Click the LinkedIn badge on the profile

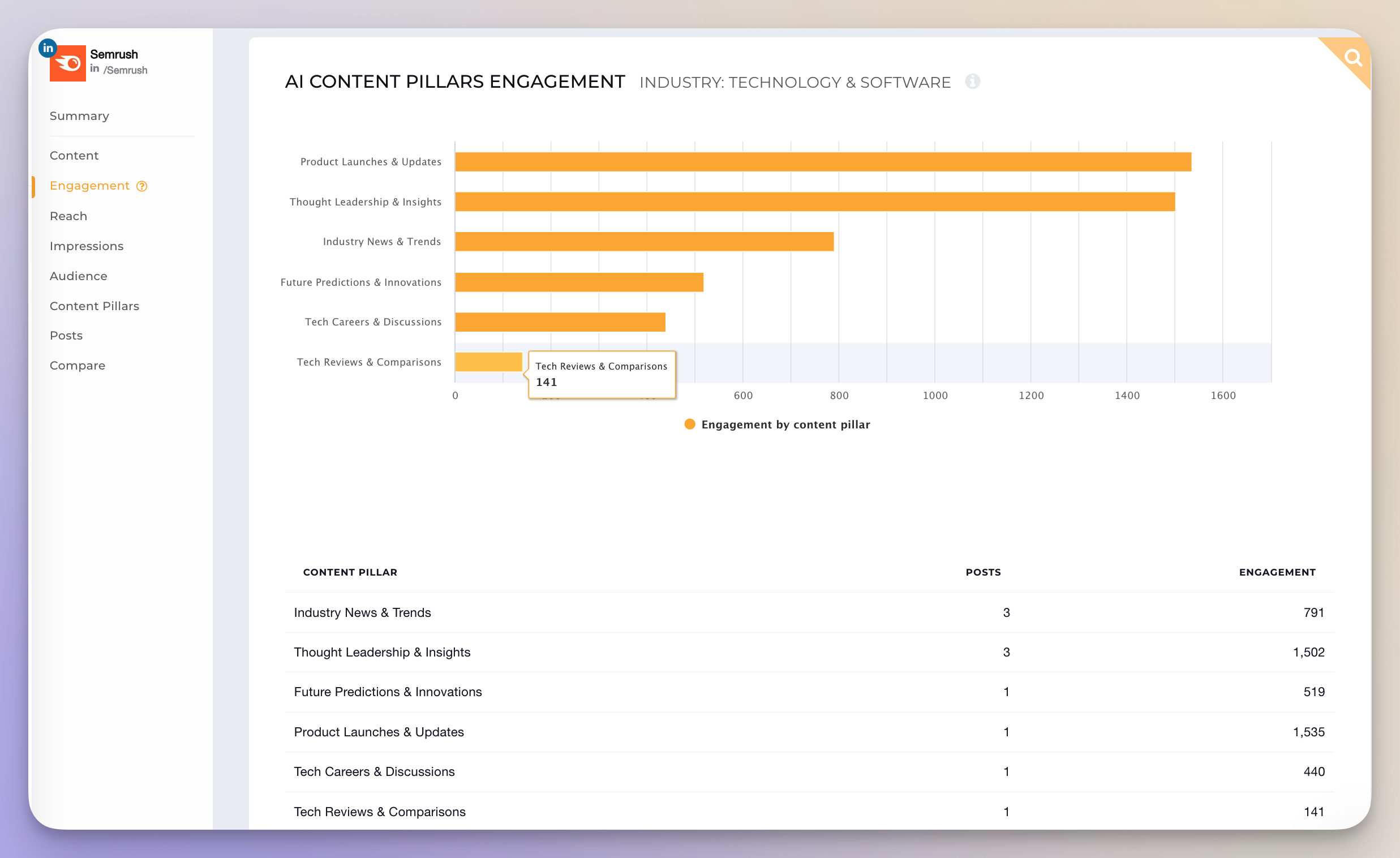48,48
